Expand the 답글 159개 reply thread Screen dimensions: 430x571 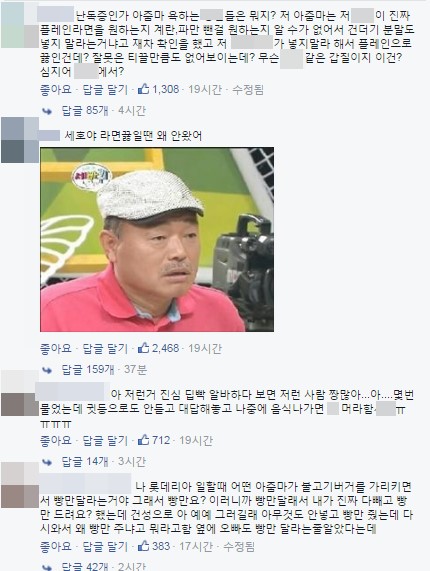pos(88,370)
